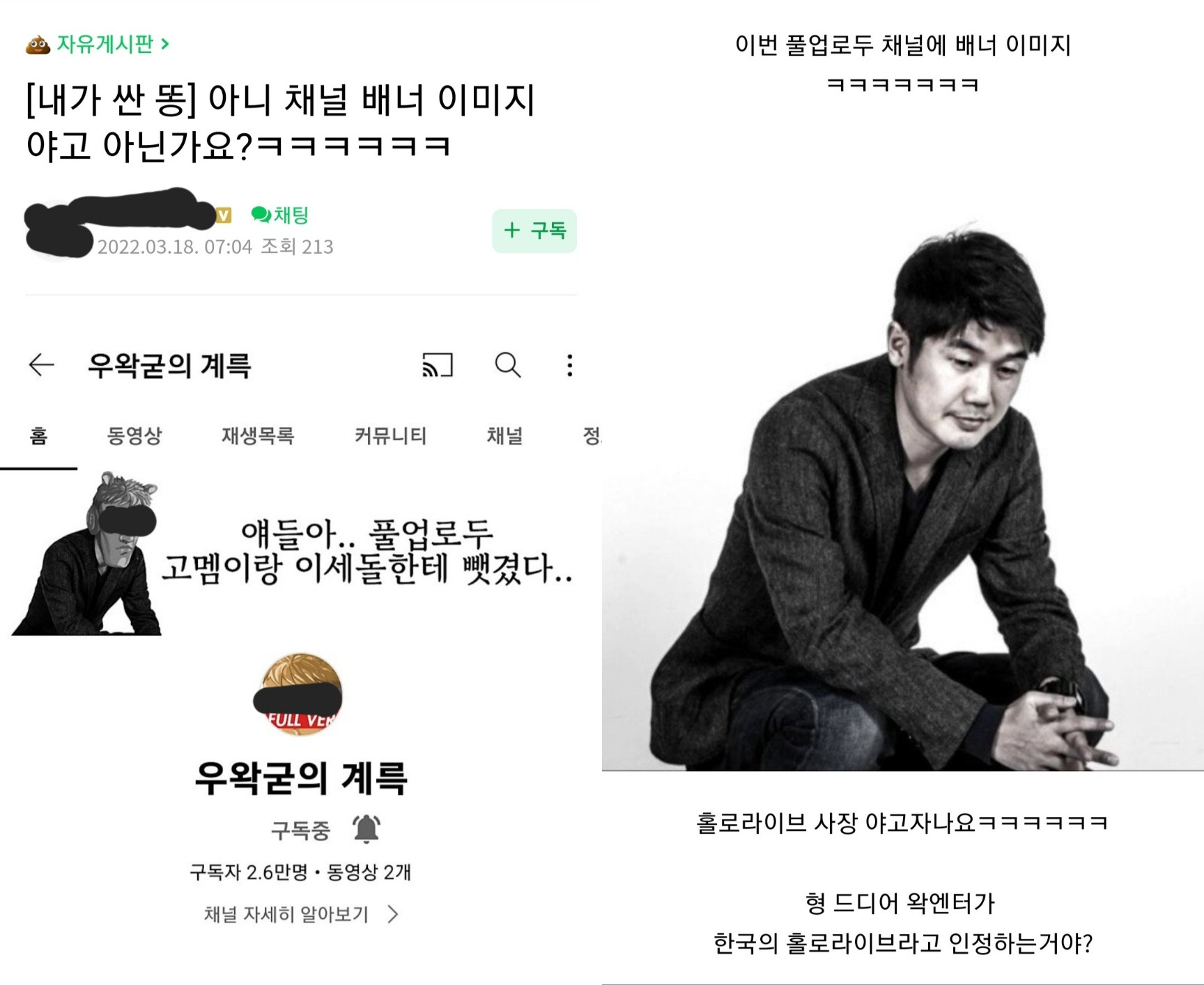Select the 홈 tab
1204x985 pixels.
[x=38, y=436]
